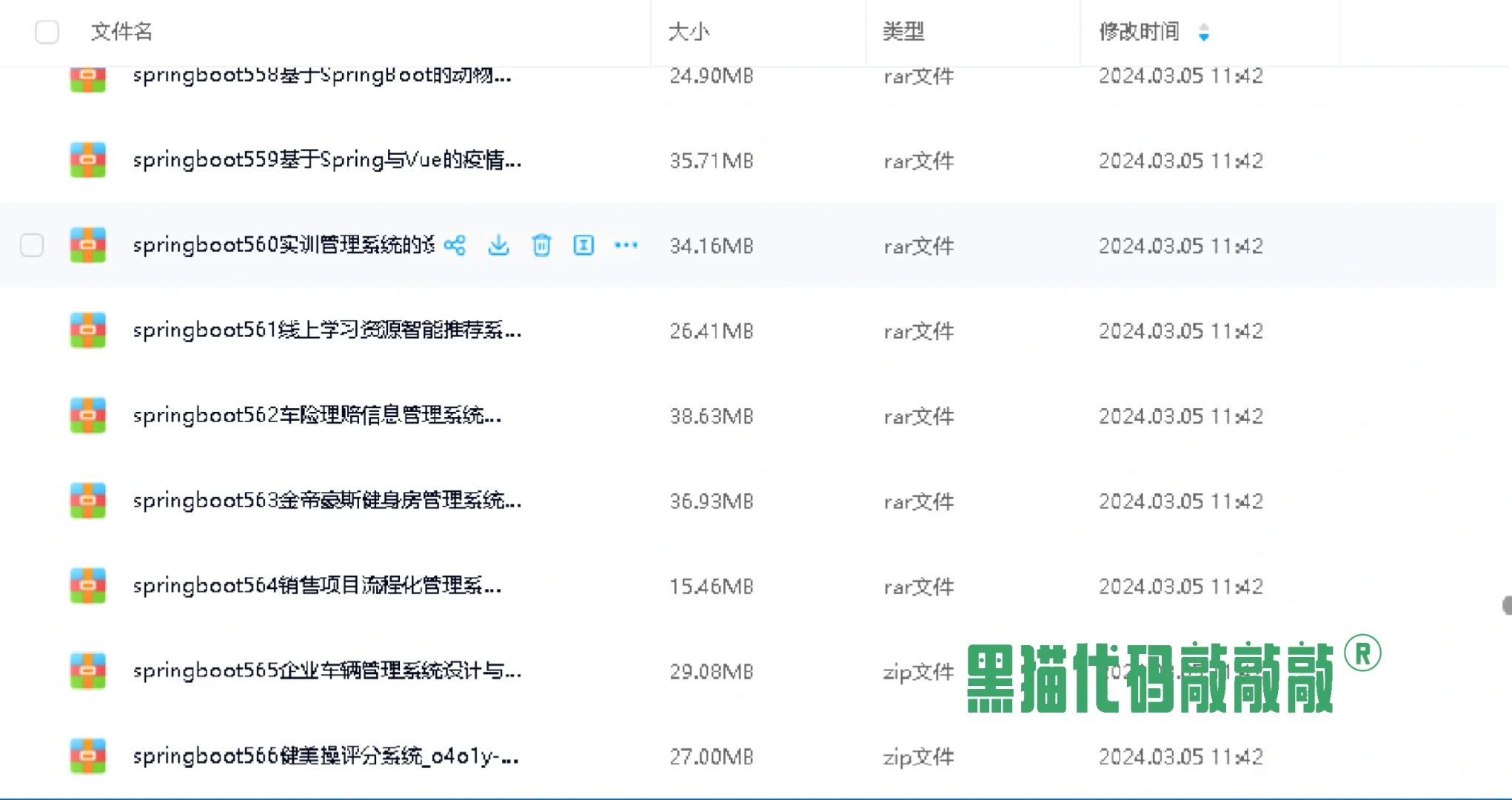1512x800 pixels.
Task: Share the springboot560 file
Action: coord(455,244)
